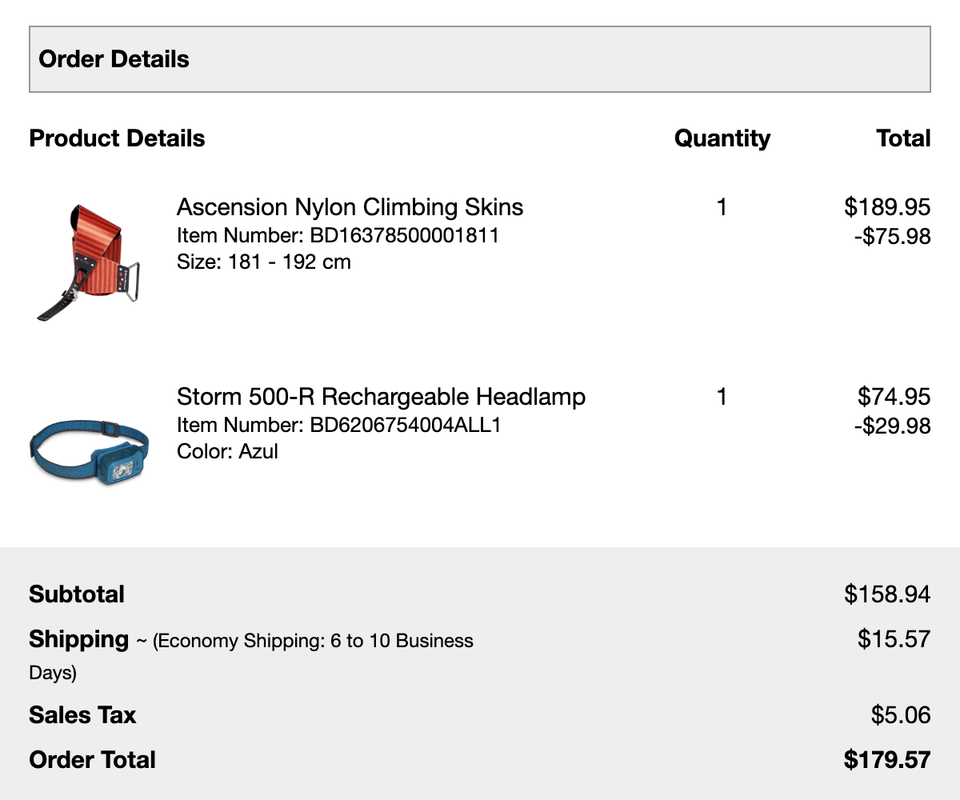The image size is (960, 800).
Task: Open the Ascension Nylon Climbing Skins title
Action: click(350, 207)
